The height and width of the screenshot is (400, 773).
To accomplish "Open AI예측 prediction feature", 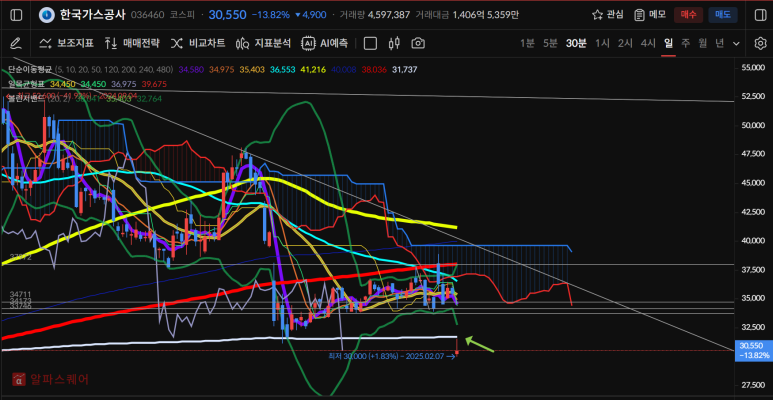I will 324,43.
